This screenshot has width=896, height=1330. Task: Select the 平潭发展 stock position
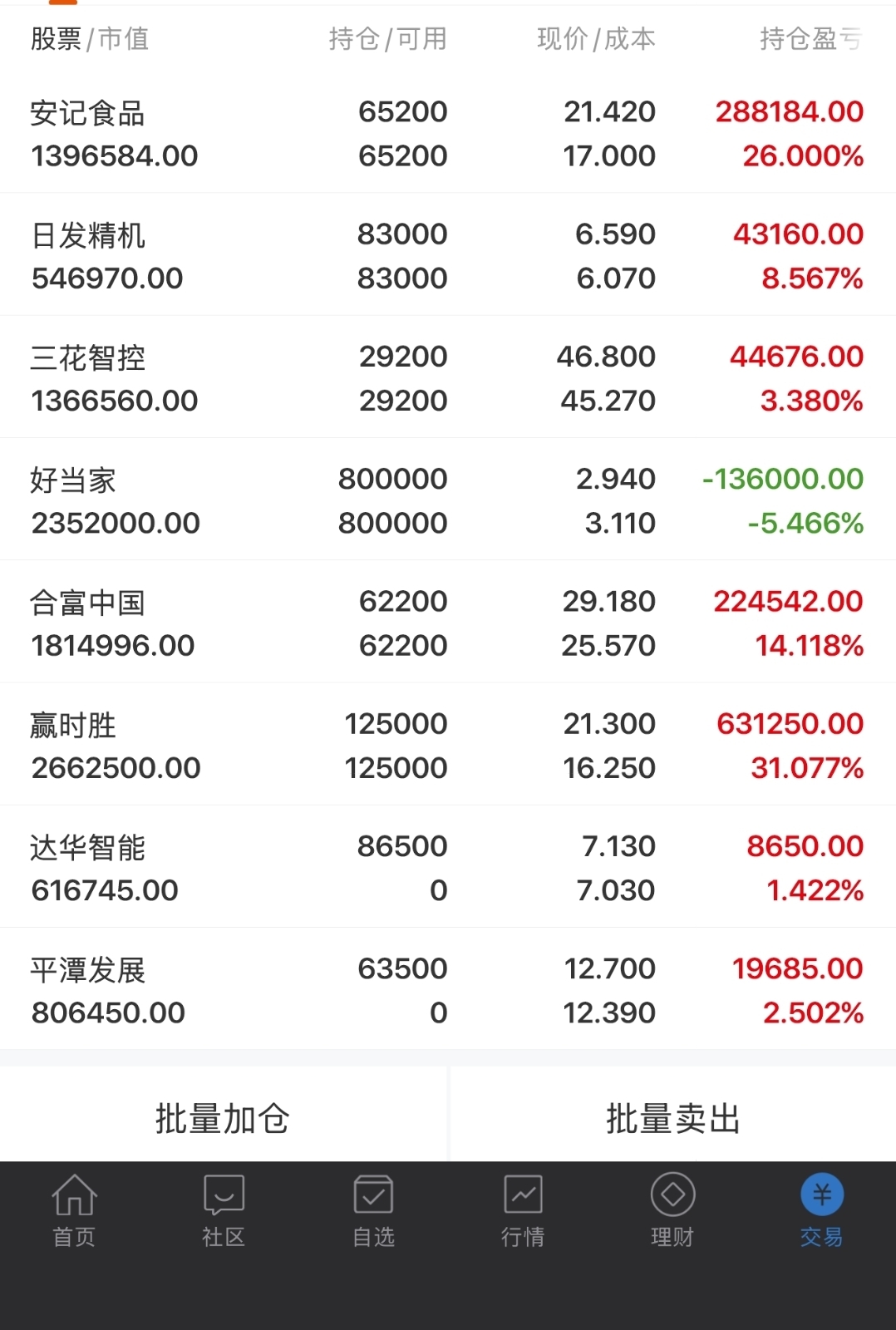(x=448, y=988)
